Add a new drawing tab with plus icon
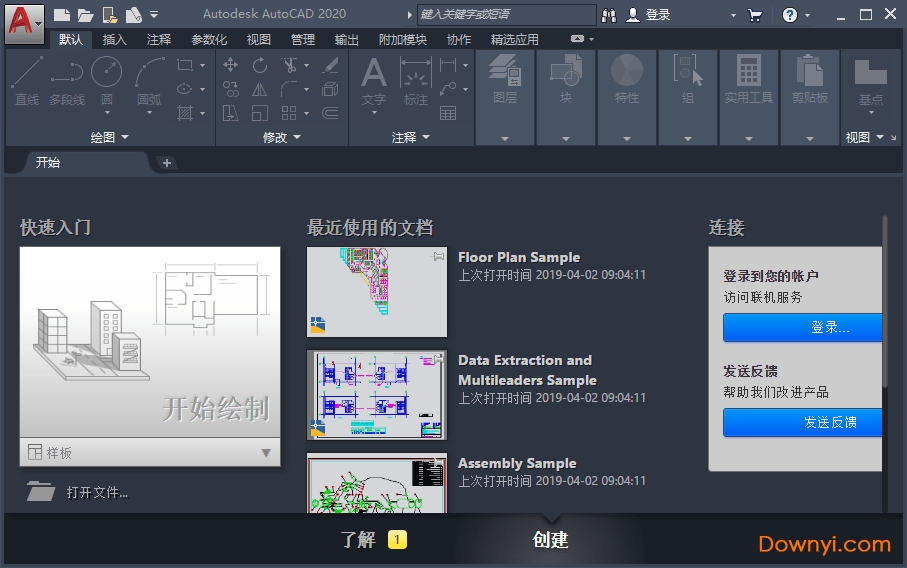This screenshot has height=568, width=907. coord(167,163)
